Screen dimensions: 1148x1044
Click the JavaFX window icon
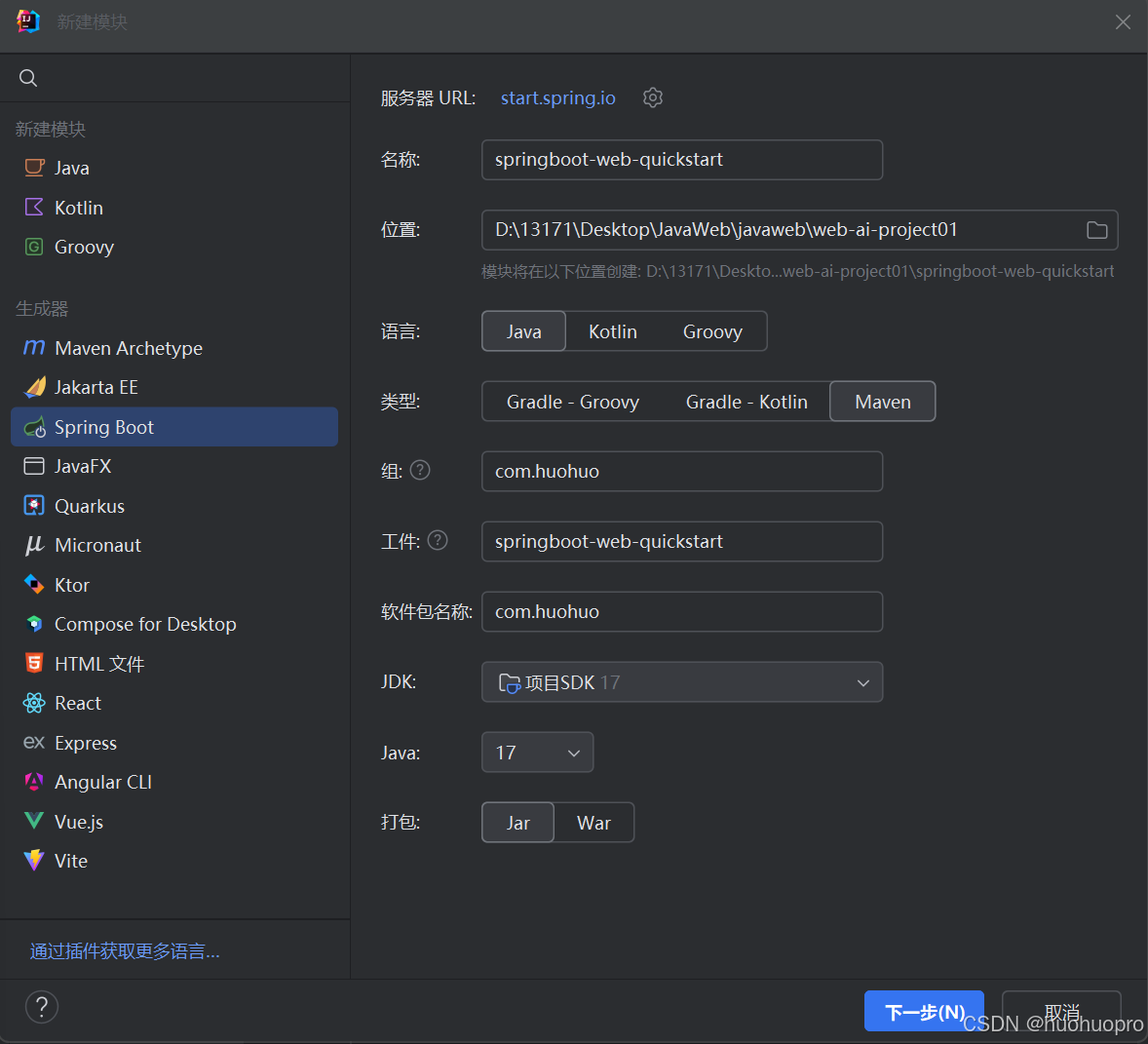coord(34,466)
